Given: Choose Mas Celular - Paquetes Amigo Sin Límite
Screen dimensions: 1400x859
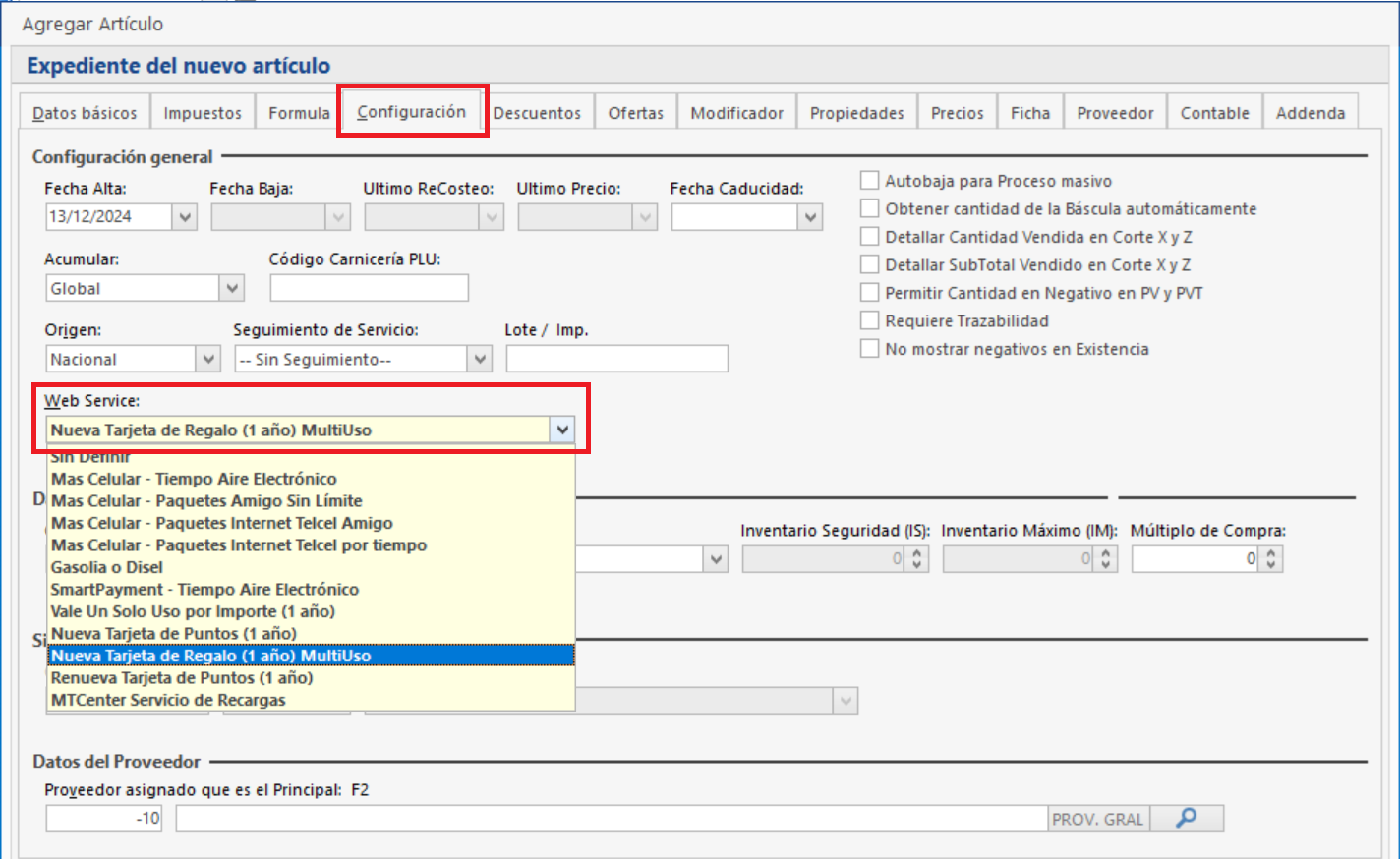Looking at the screenshot, I should point(311,501).
